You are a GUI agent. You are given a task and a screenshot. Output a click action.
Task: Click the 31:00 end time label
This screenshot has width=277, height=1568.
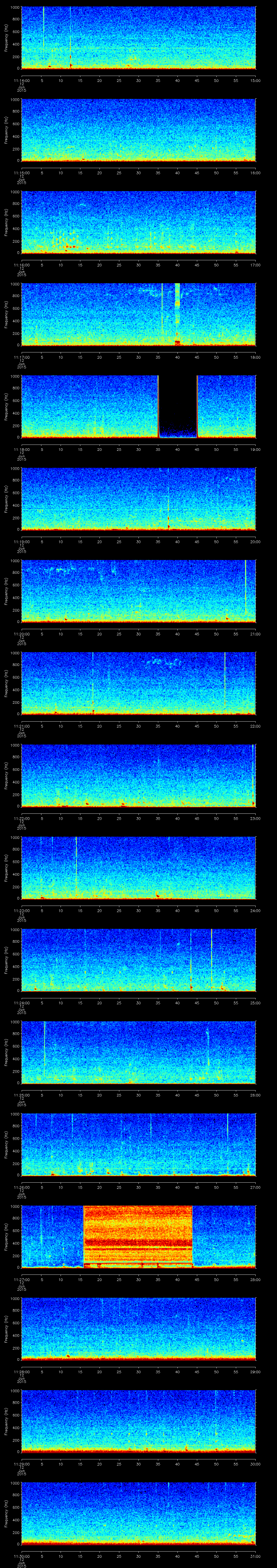256,1556
